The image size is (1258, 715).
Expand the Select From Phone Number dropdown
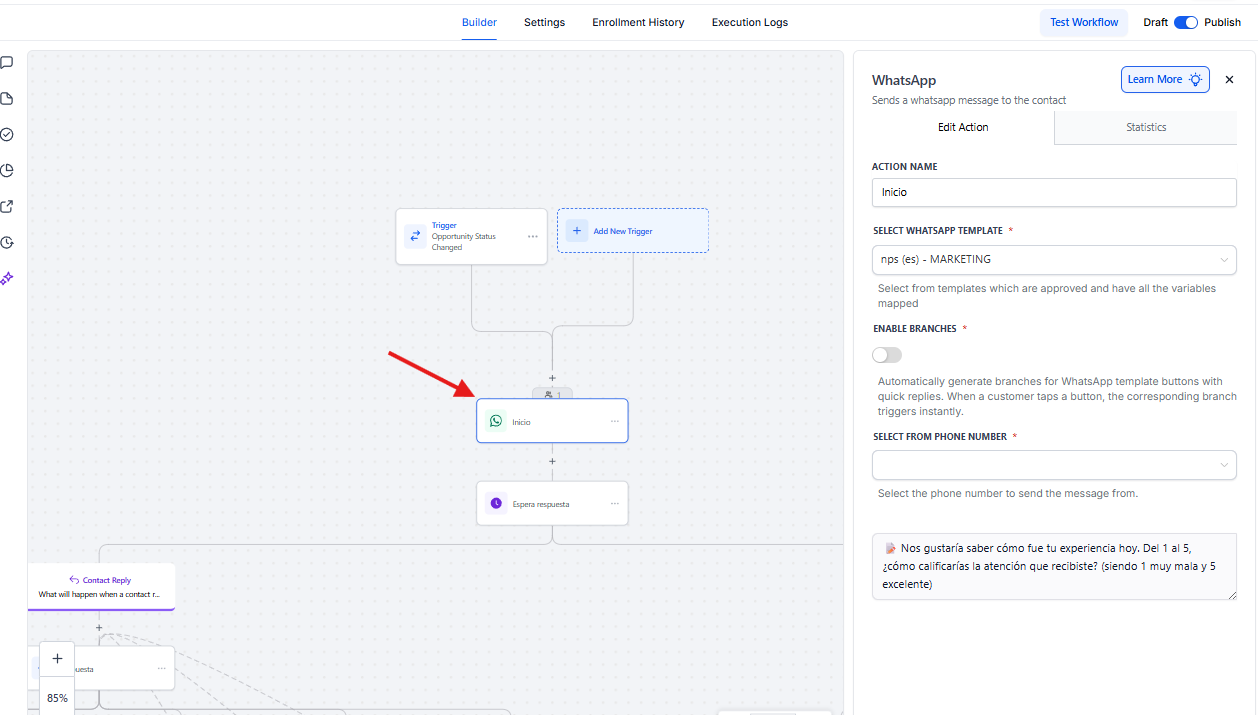(x=1054, y=465)
